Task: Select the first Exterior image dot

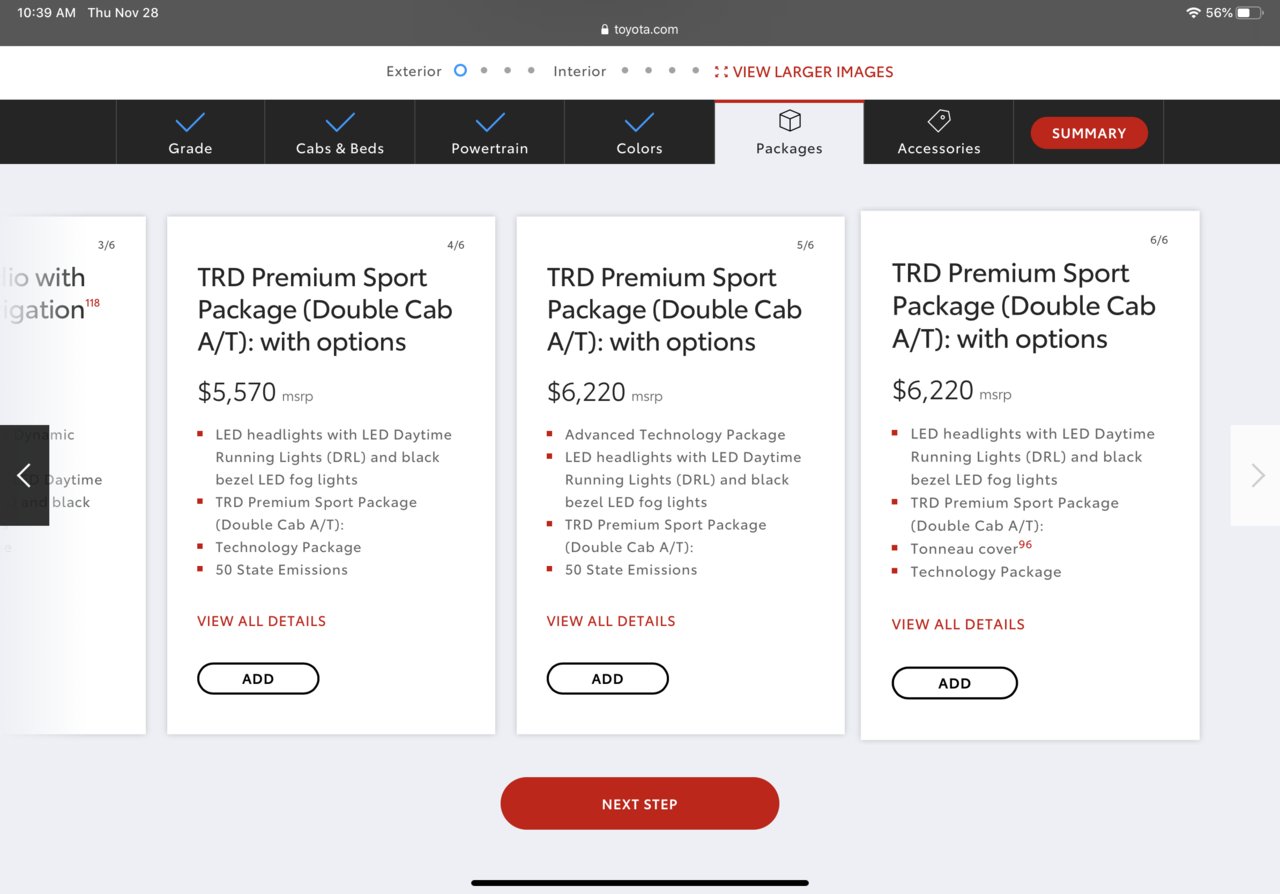Action: pyautogui.click(x=460, y=71)
